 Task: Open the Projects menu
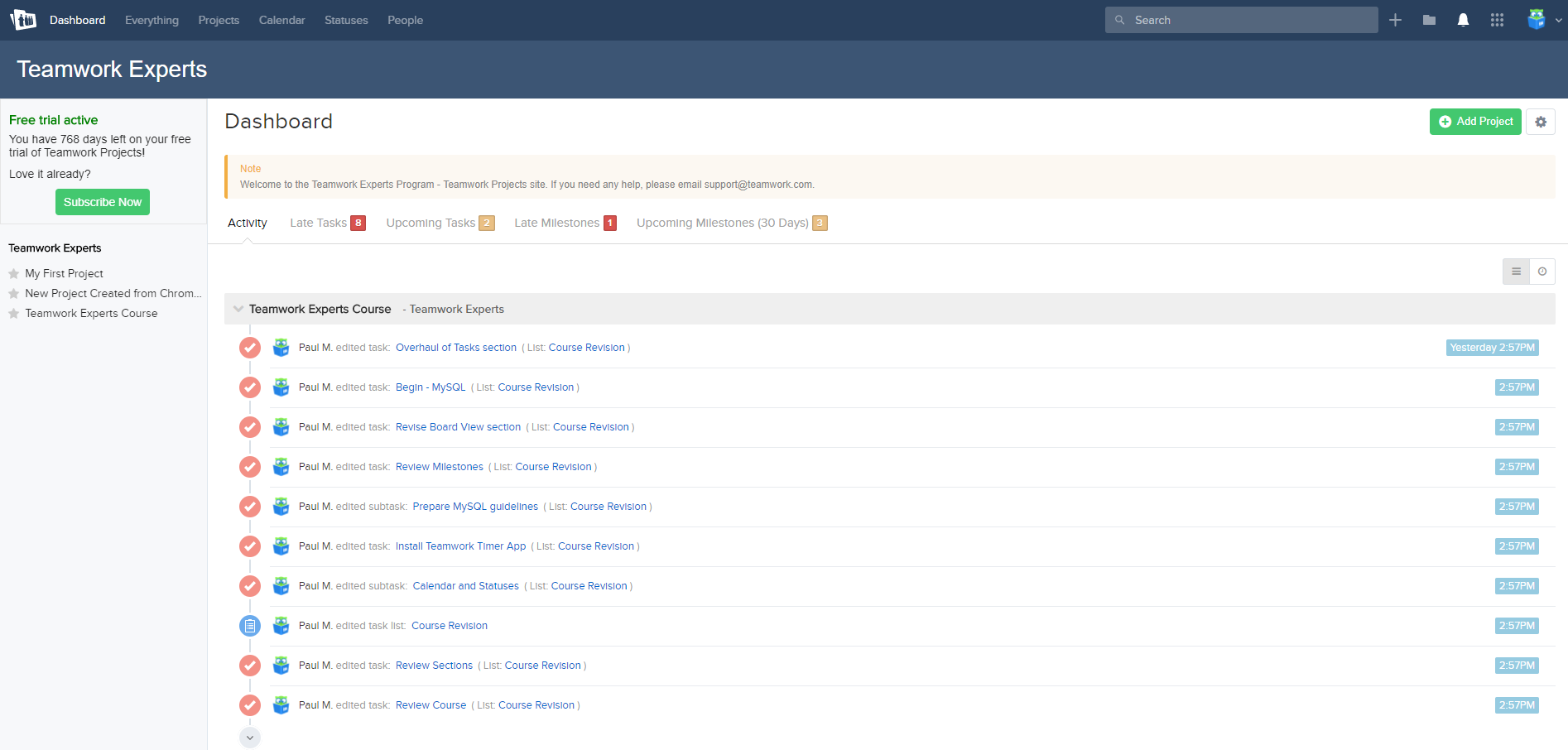219,20
